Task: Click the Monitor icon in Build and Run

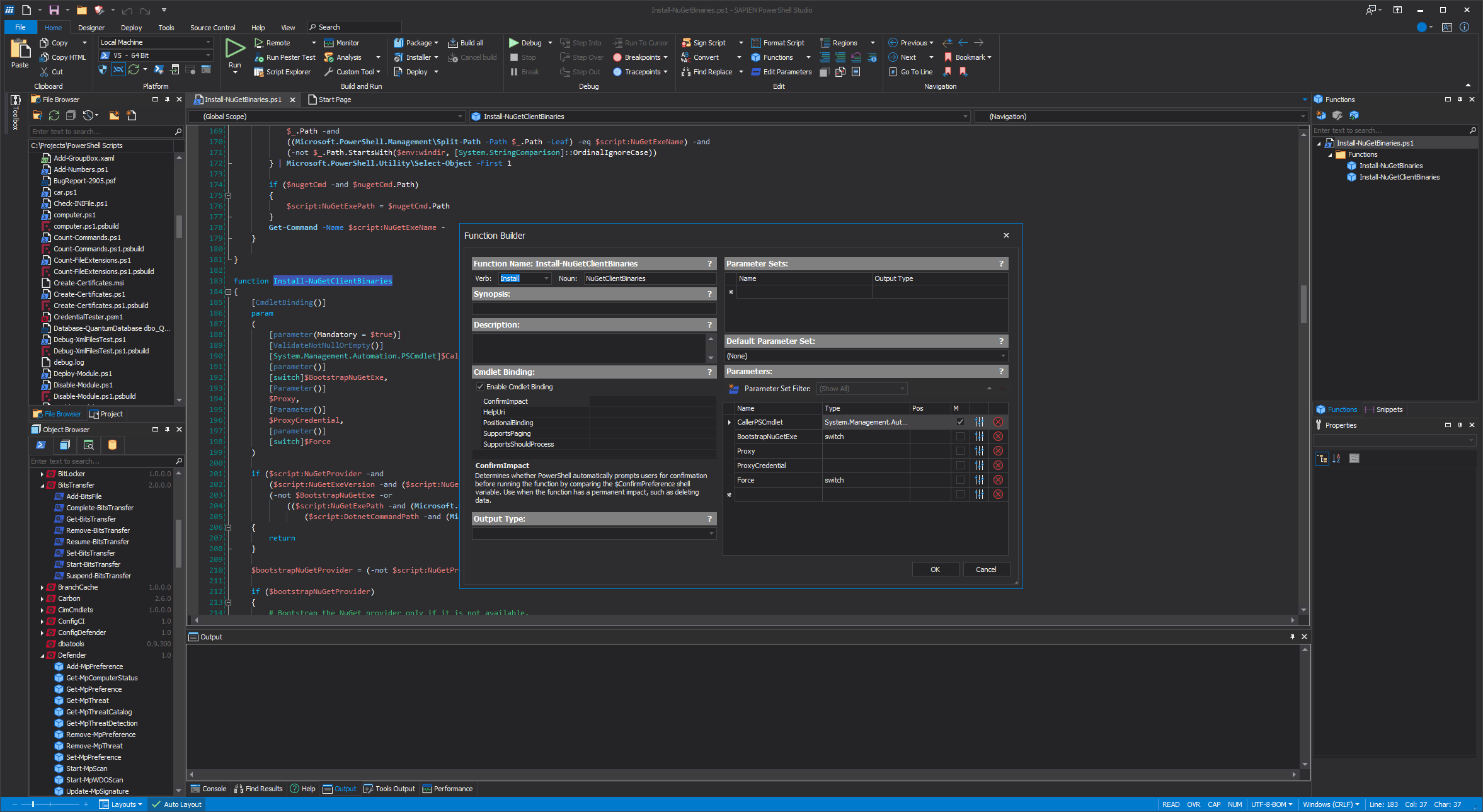Action: (329, 43)
